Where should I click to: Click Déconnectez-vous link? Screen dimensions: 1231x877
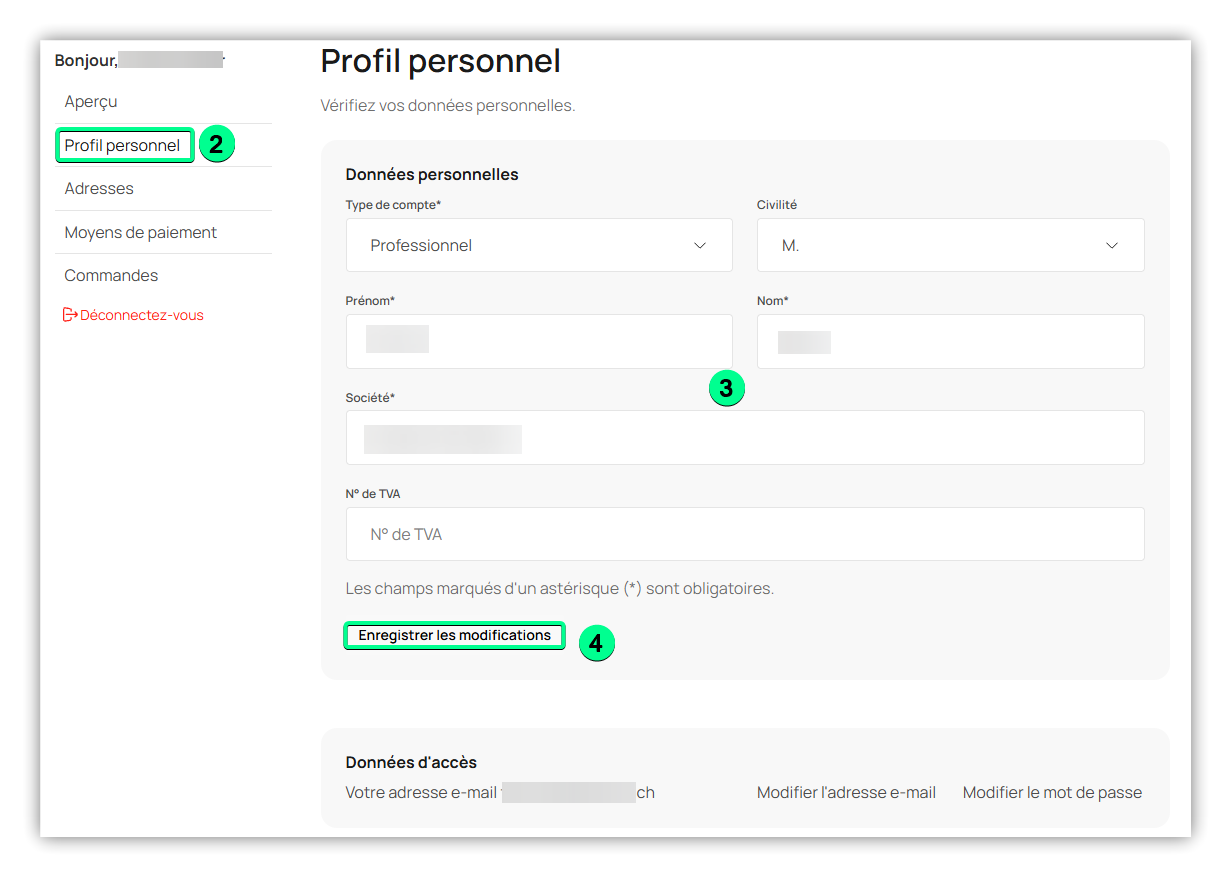point(142,315)
